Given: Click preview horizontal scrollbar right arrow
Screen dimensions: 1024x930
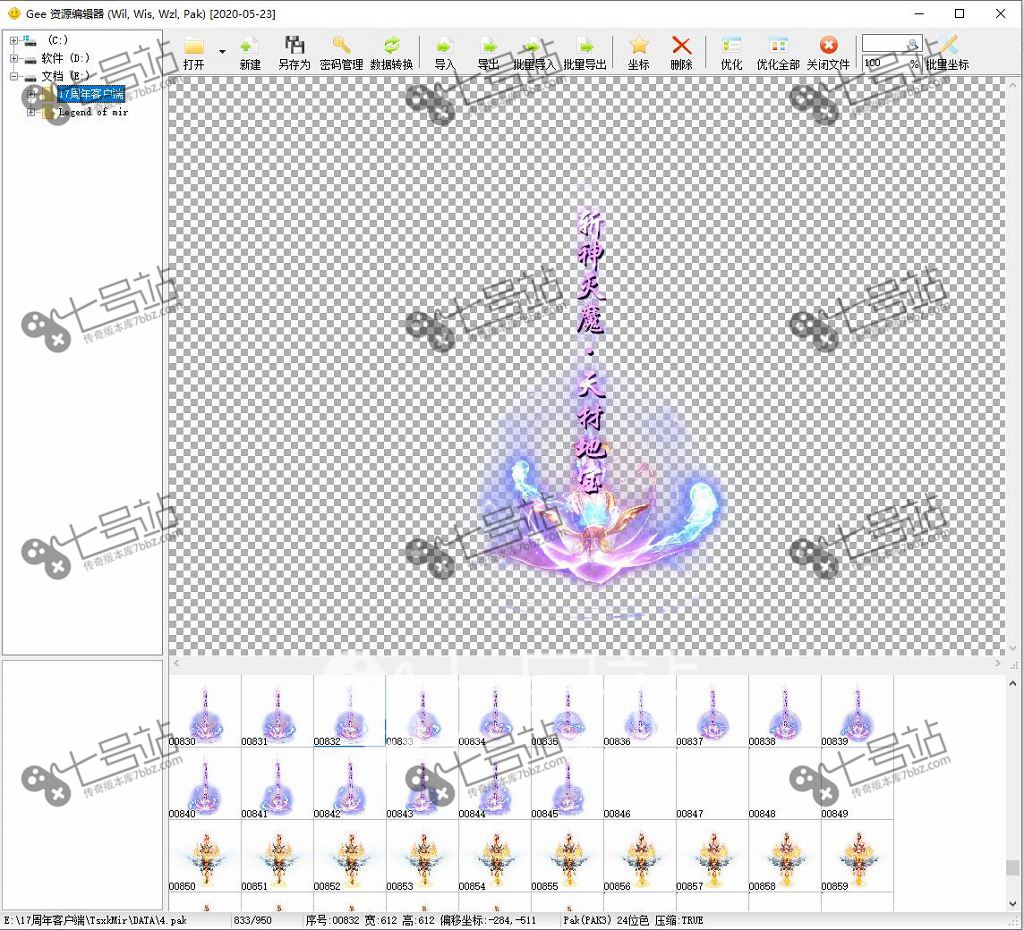Looking at the screenshot, I should [x=997, y=663].
